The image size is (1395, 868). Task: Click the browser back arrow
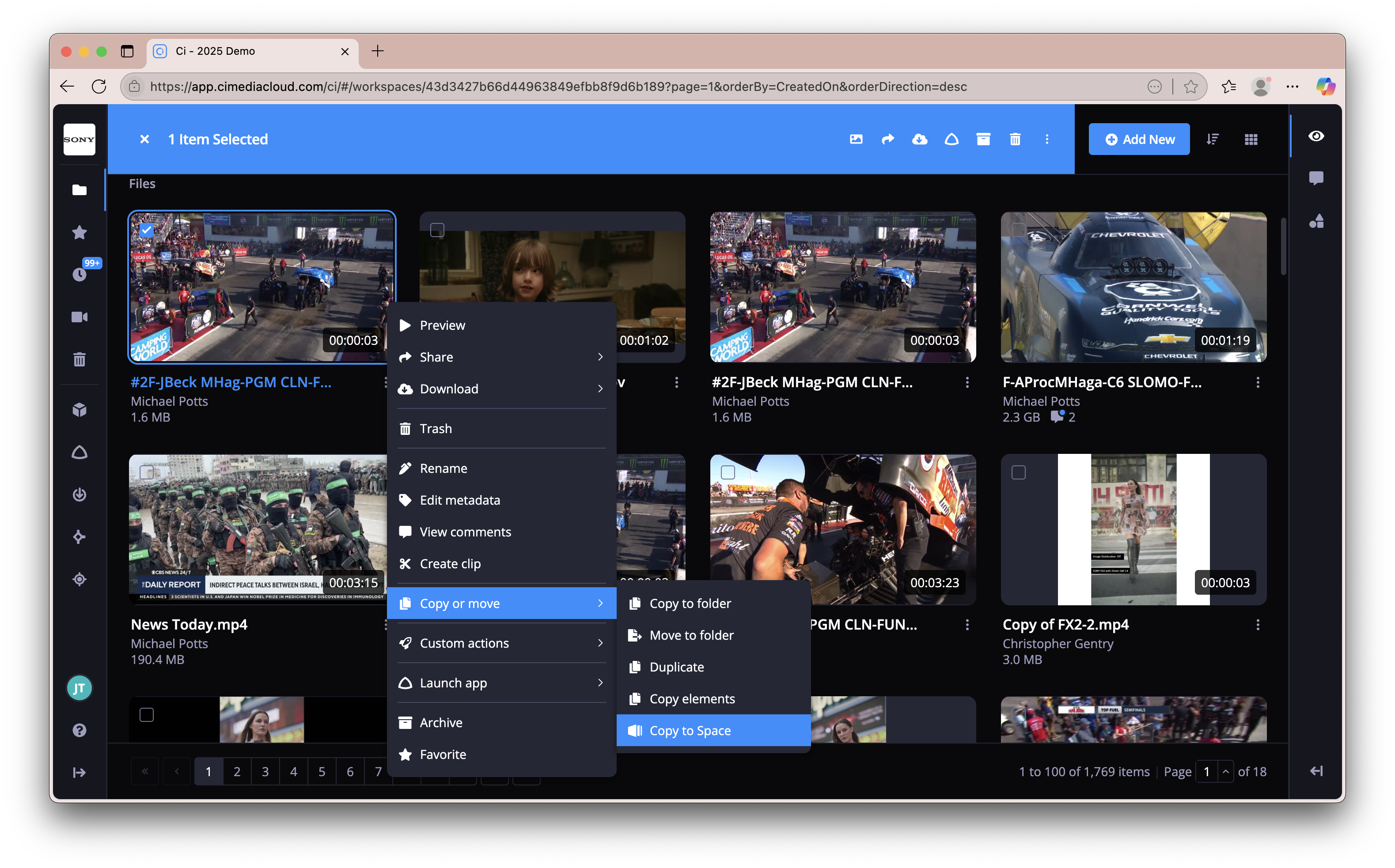point(67,86)
